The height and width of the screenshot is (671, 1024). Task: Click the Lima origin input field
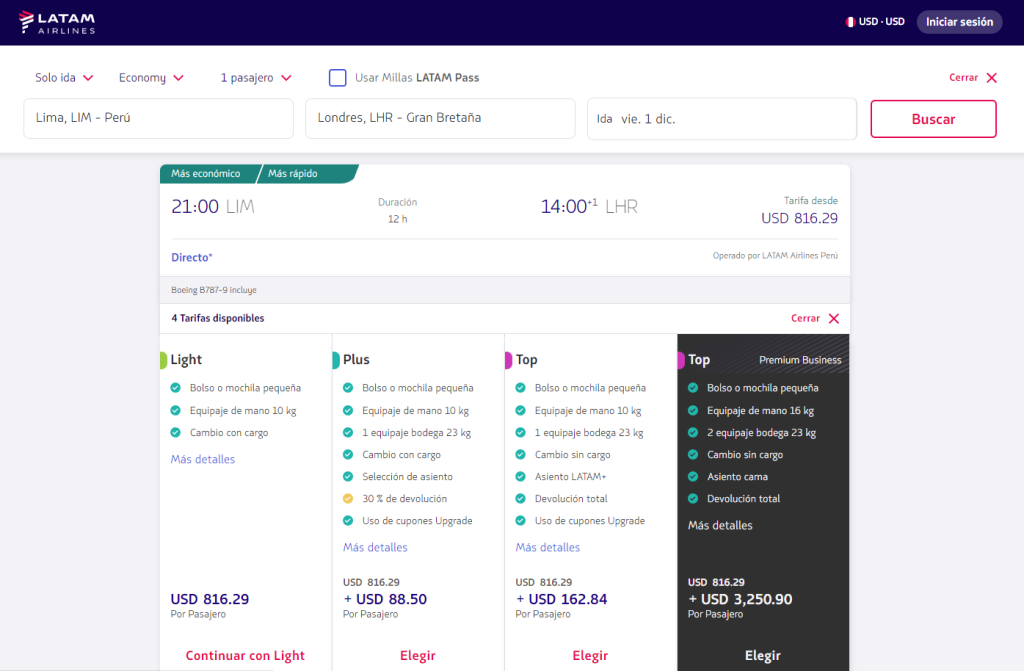coord(158,118)
